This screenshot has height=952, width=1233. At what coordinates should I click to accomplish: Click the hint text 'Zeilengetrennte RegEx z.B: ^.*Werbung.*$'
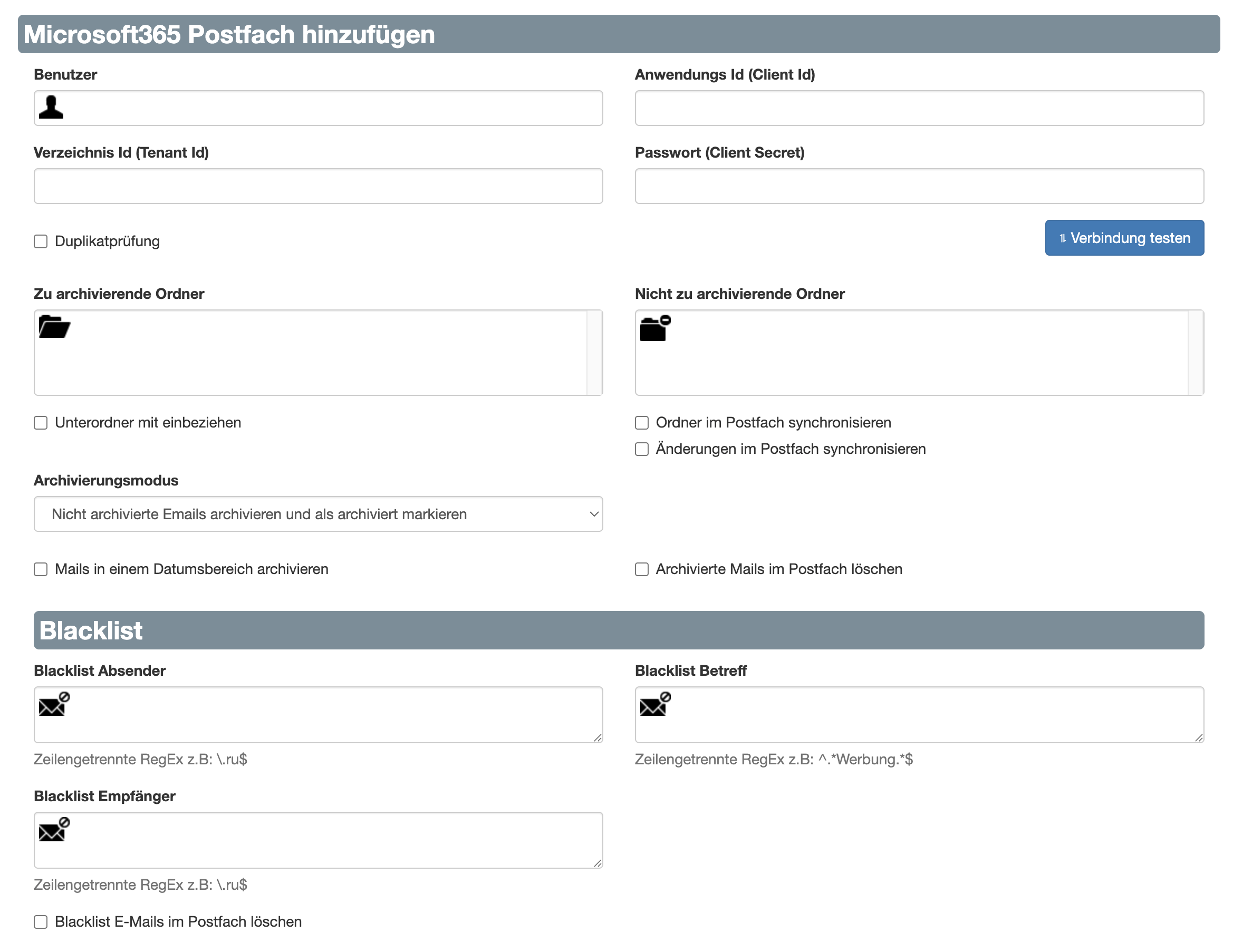tap(774, 760)
